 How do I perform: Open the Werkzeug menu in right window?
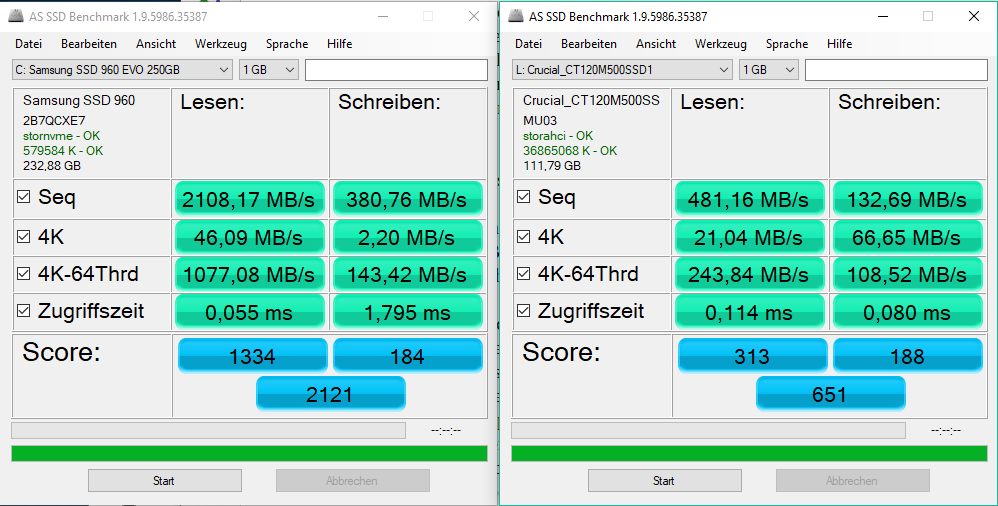pos(720,44)
